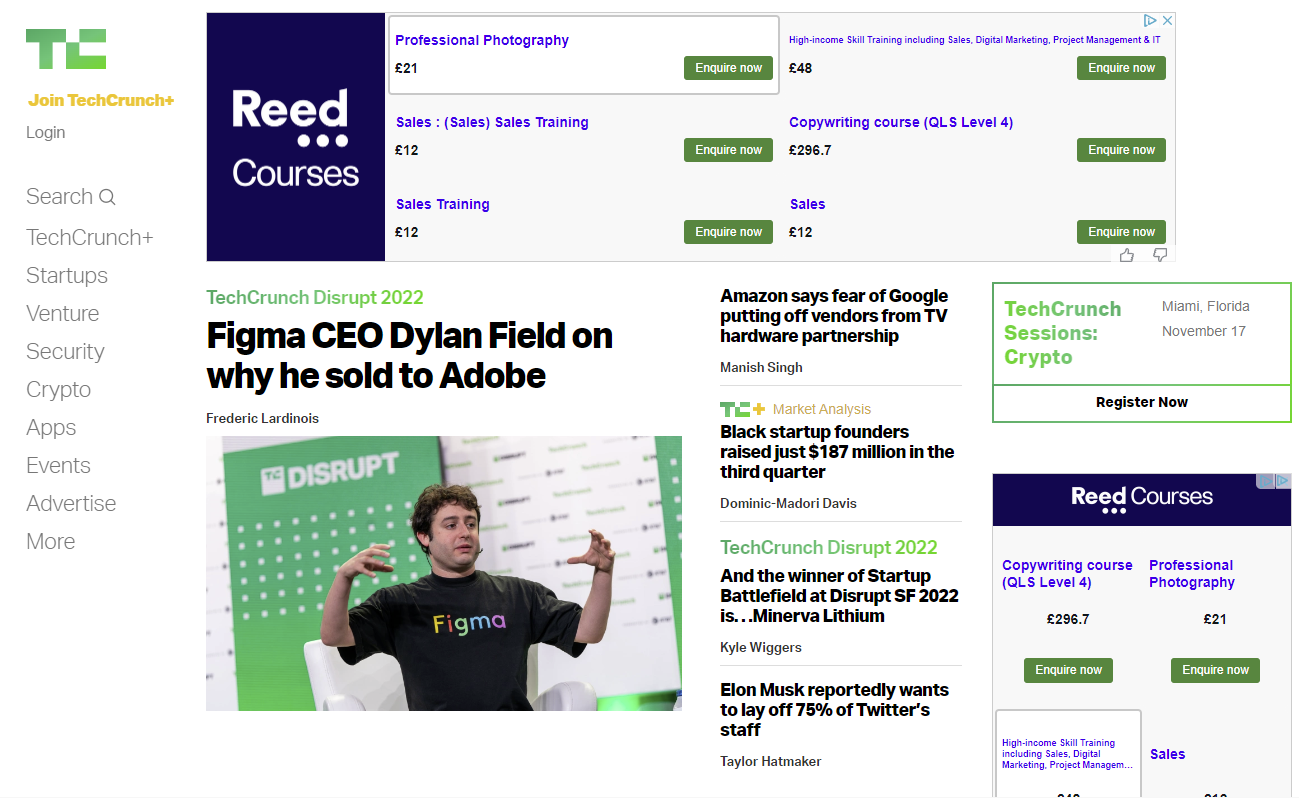Click TechCrunch Sessions: Crypto event title
Viewport: 1299px width, 798px height.
pyautogui.click(x=1062, y=333)
